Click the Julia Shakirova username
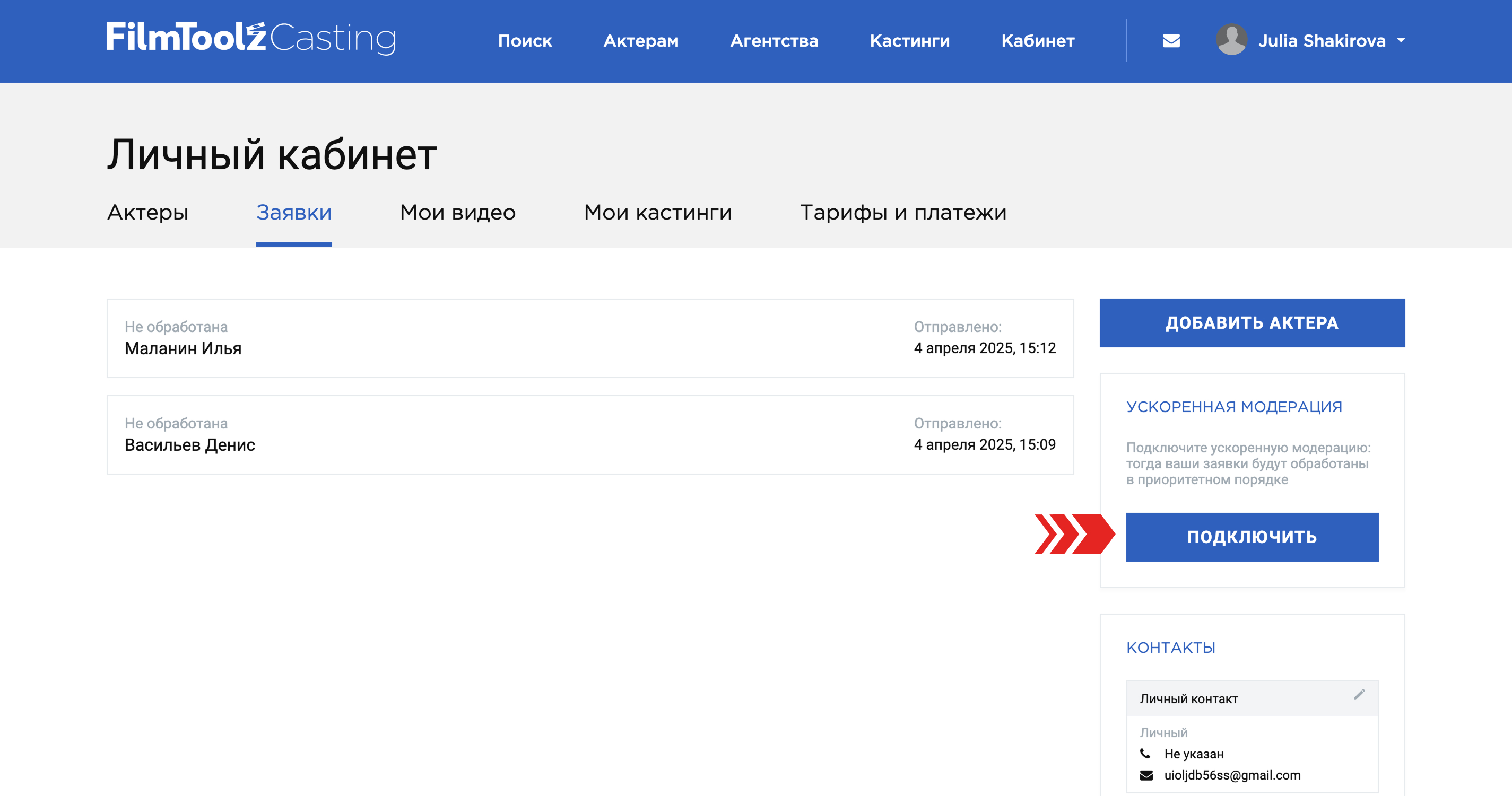Image resolution: width=1512 pixels, height=796 pixels. tap(1322, 40)
